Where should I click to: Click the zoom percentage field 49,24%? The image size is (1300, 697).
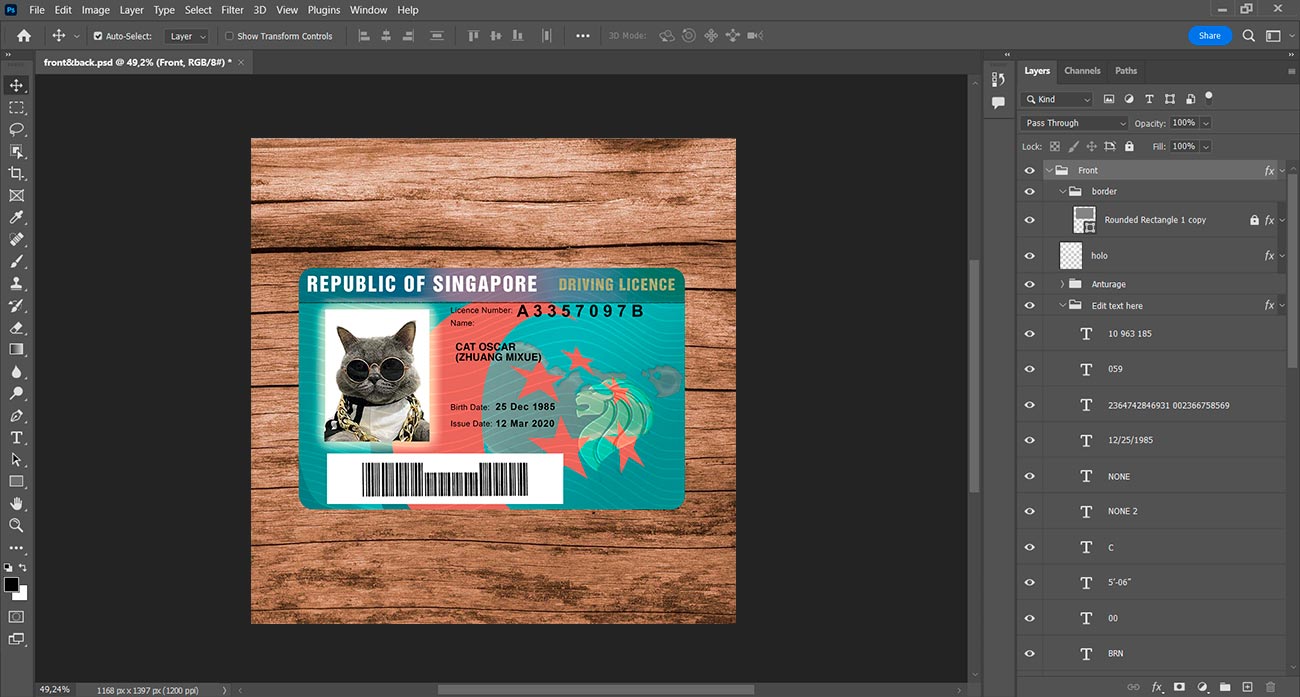pos(55,690)
